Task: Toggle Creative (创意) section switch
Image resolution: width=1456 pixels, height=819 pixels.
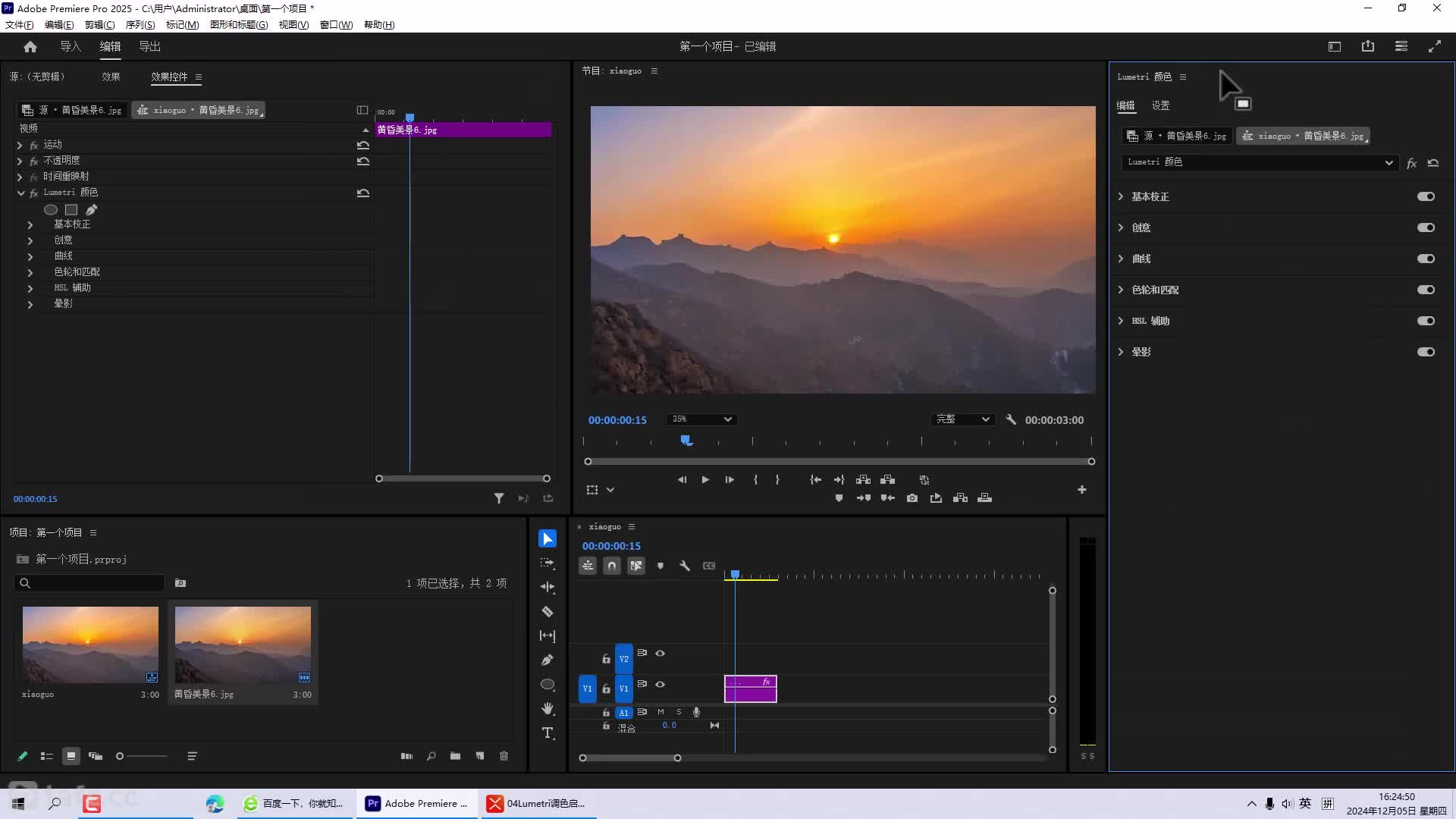Action: coord(1426,227)
